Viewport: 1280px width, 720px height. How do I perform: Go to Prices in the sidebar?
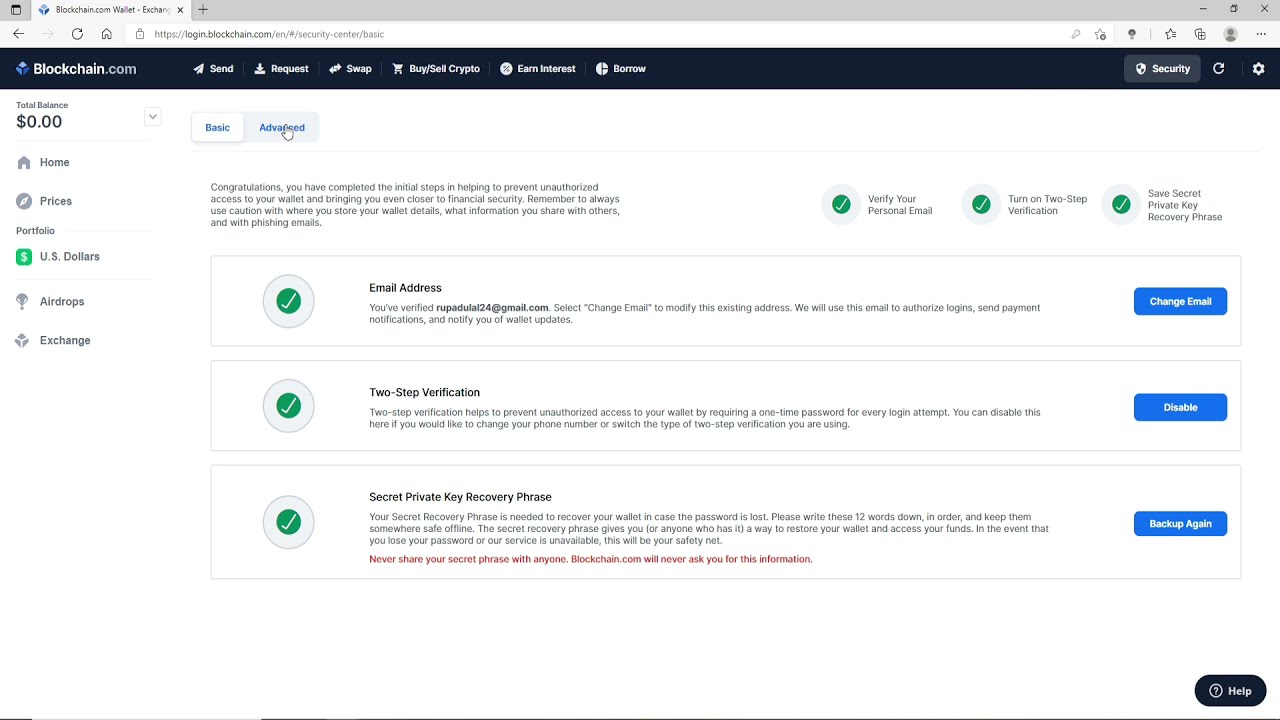click(x=56, y=201)
